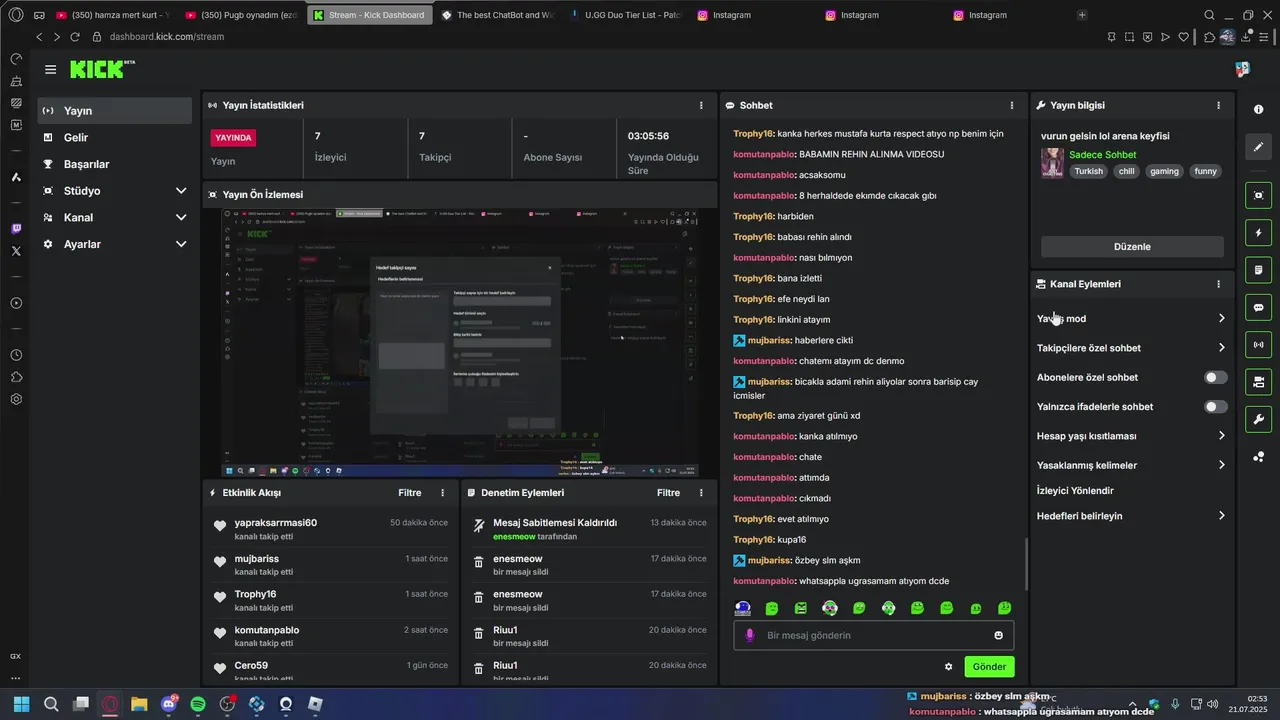
Task: Open Etkinlik Akışı three-dot menu
Action: click(443, 493)
